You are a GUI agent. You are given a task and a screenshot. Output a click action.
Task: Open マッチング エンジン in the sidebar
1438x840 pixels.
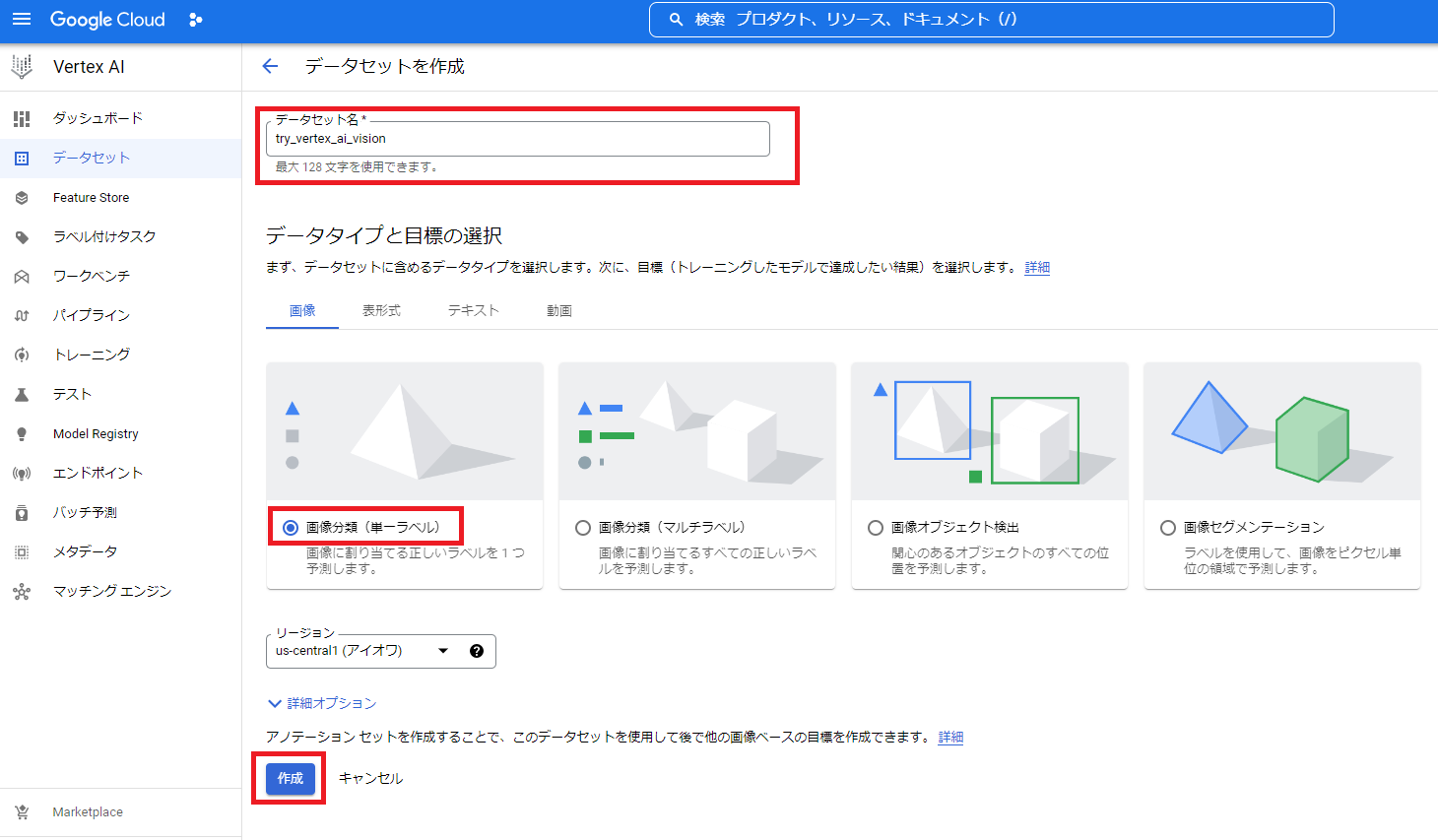click(x=112, y=592)
